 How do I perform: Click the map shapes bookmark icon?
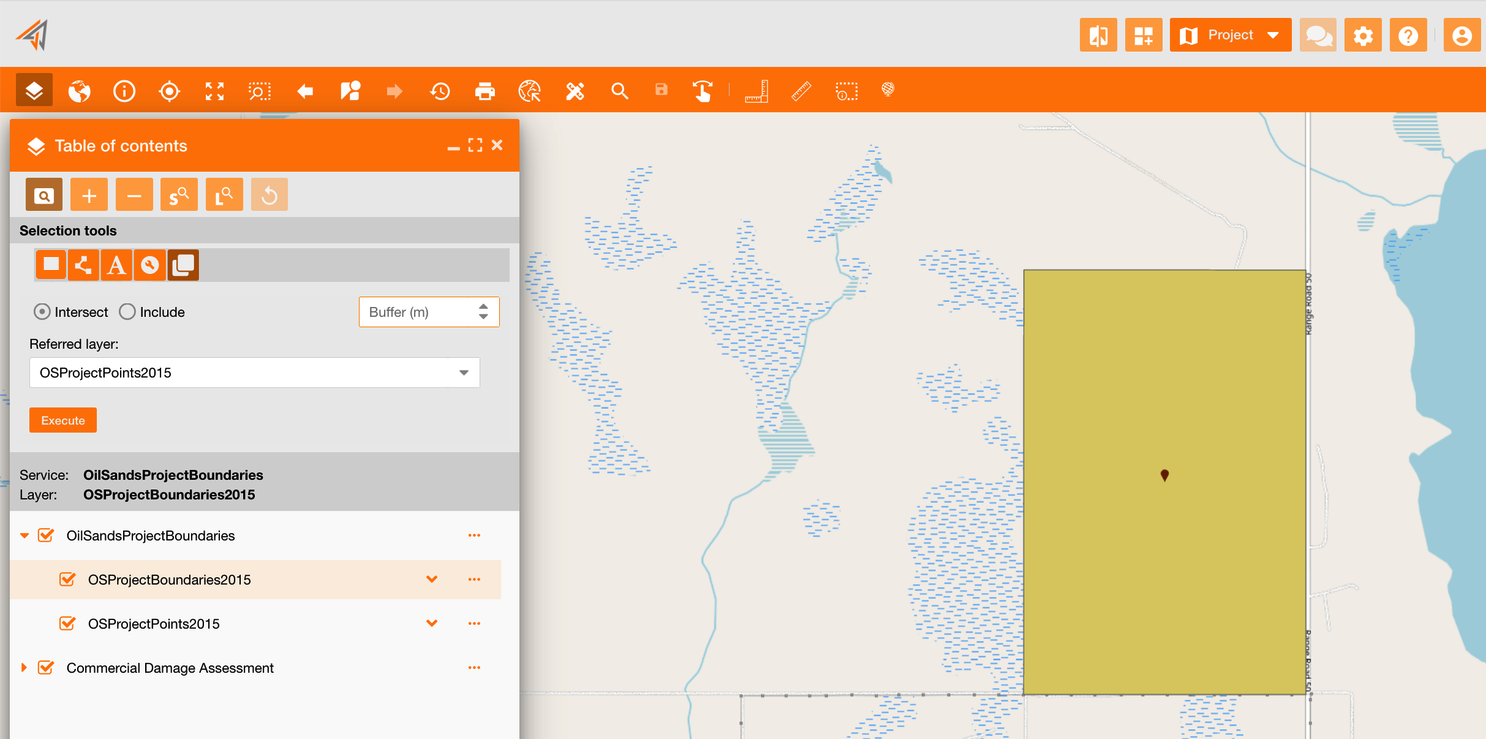[x=350, y=91]
